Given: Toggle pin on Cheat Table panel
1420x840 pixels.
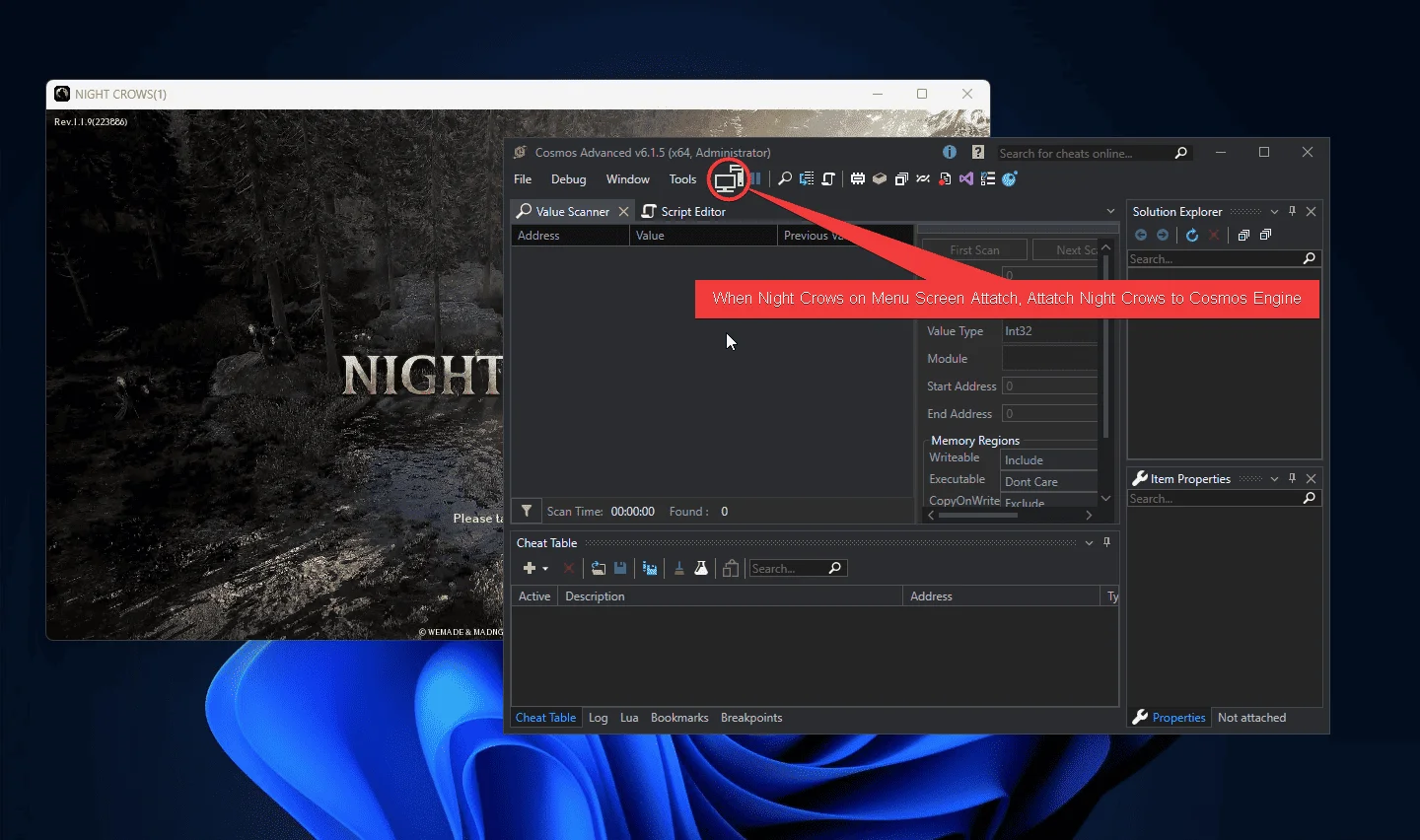Looking at the screenshot, I should tap(1107, 542).
